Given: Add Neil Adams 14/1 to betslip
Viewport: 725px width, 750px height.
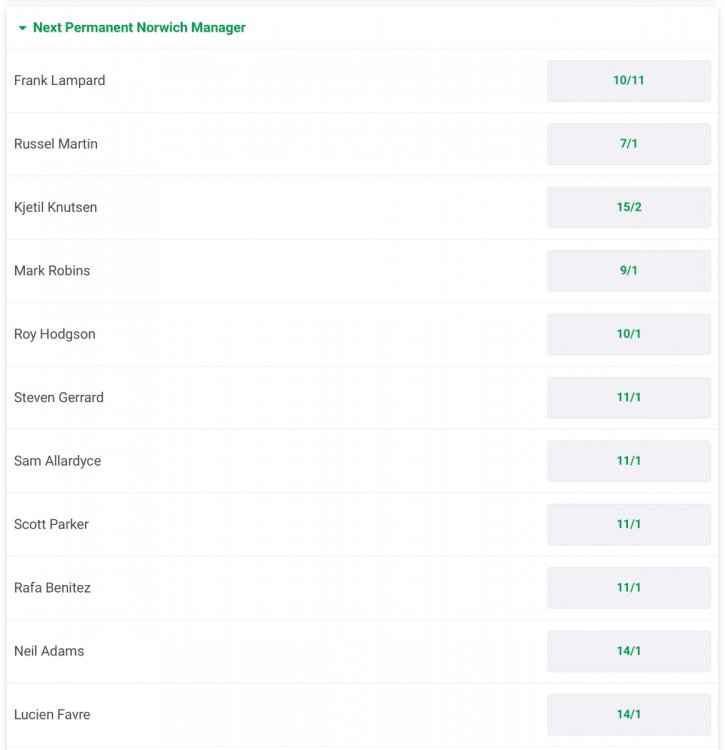Looking at the screenshot, I should coord(628,651).
